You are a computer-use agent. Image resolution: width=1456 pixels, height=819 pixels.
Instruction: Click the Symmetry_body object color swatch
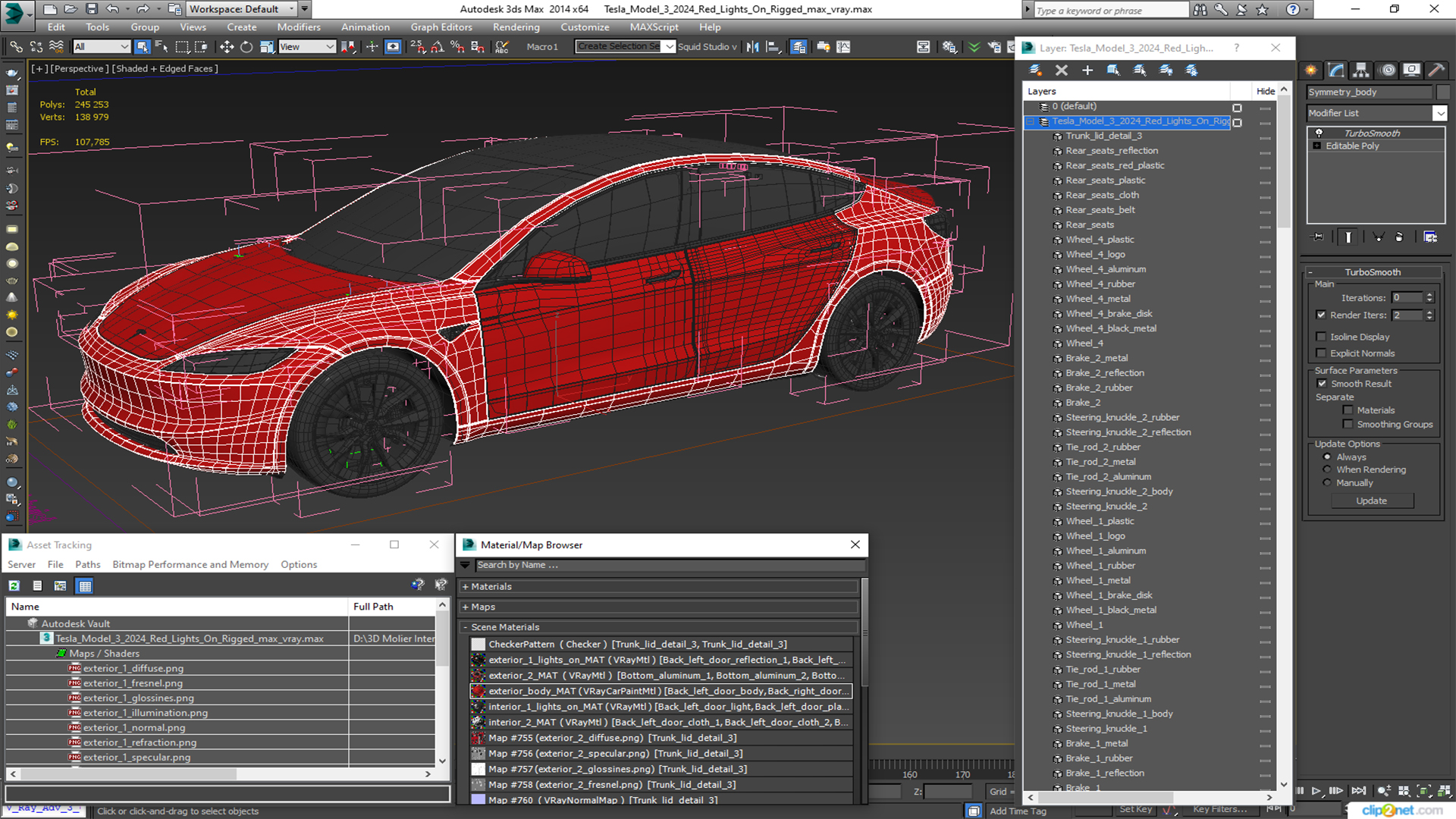(1443, 93)
